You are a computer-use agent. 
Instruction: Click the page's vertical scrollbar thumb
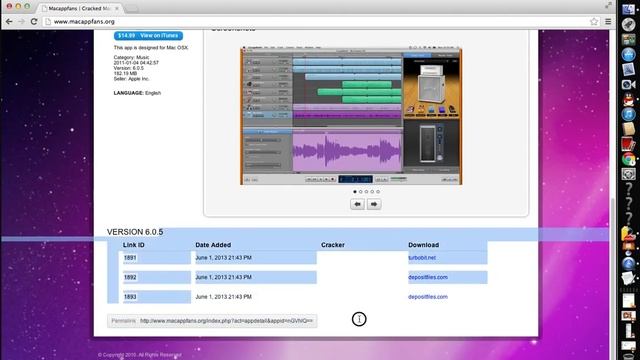coord(612,278)
